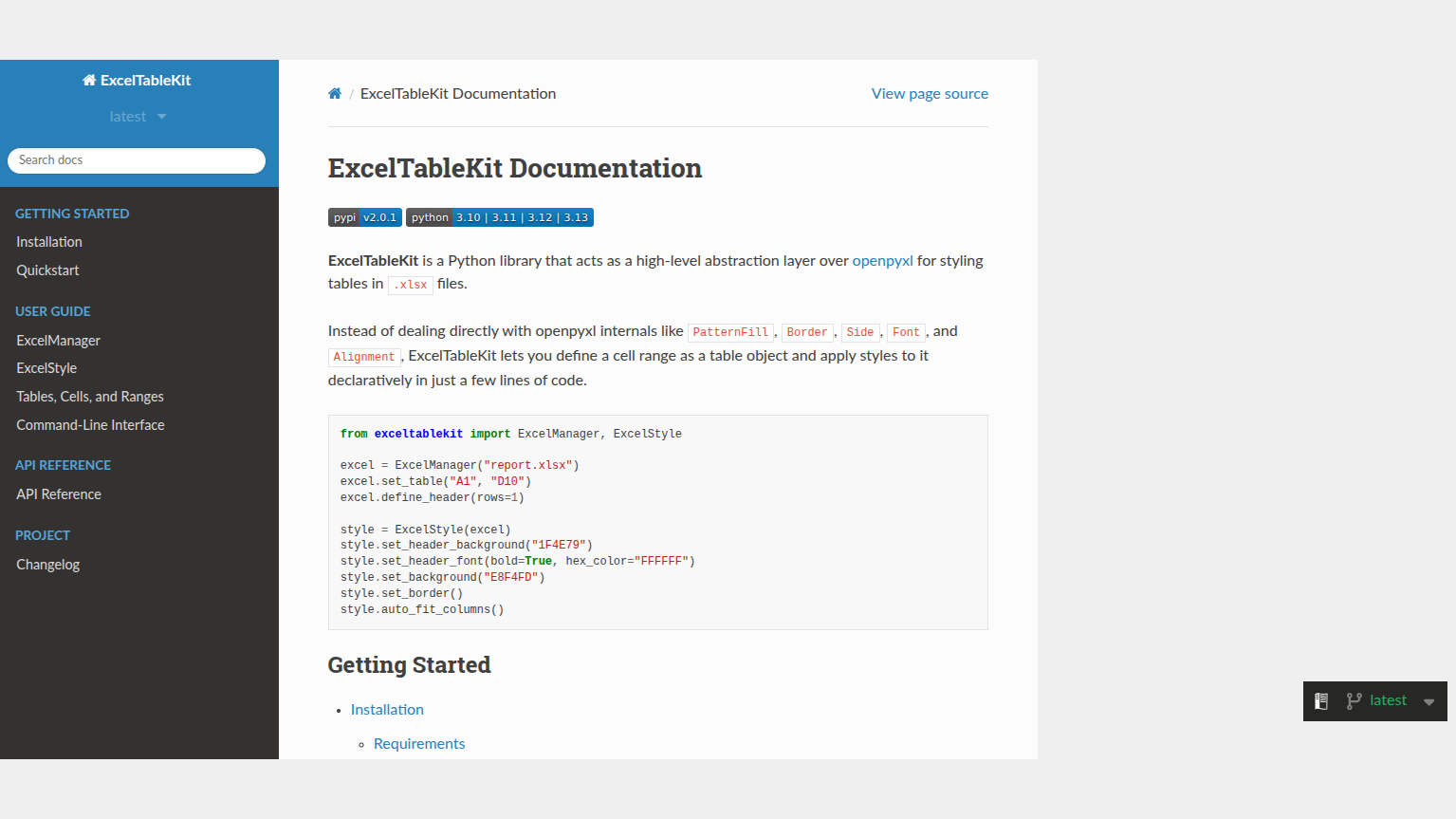
Task: Go to the ExcelStyle guide page
Action: [x=46, y=368]
